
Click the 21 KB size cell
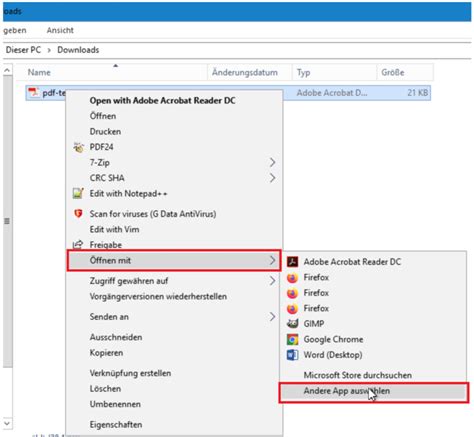pyautogui.click(x=418, y=93)
